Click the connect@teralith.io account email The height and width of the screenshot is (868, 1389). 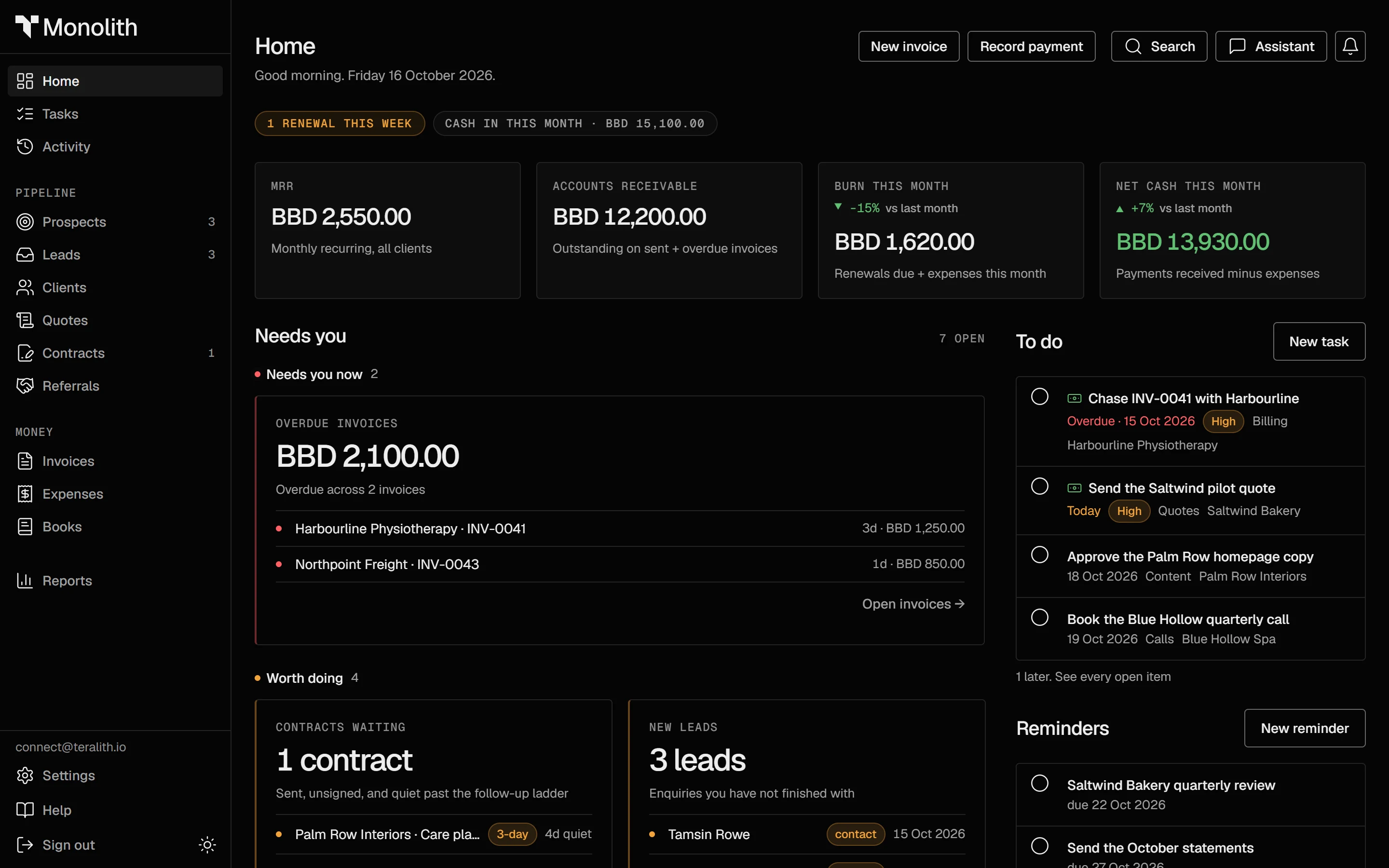(70, 746)
